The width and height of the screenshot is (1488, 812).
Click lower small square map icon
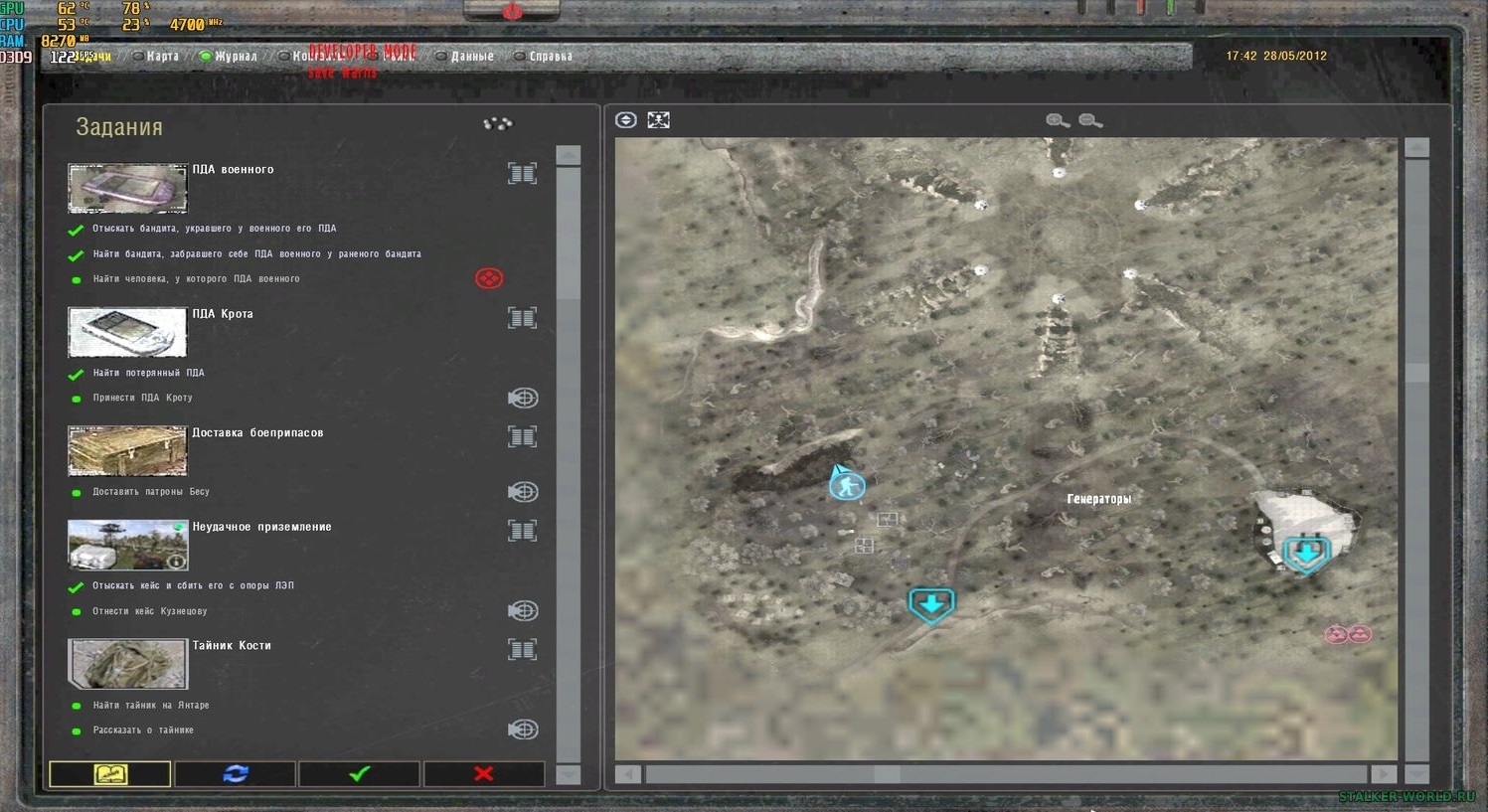(865, 546)
